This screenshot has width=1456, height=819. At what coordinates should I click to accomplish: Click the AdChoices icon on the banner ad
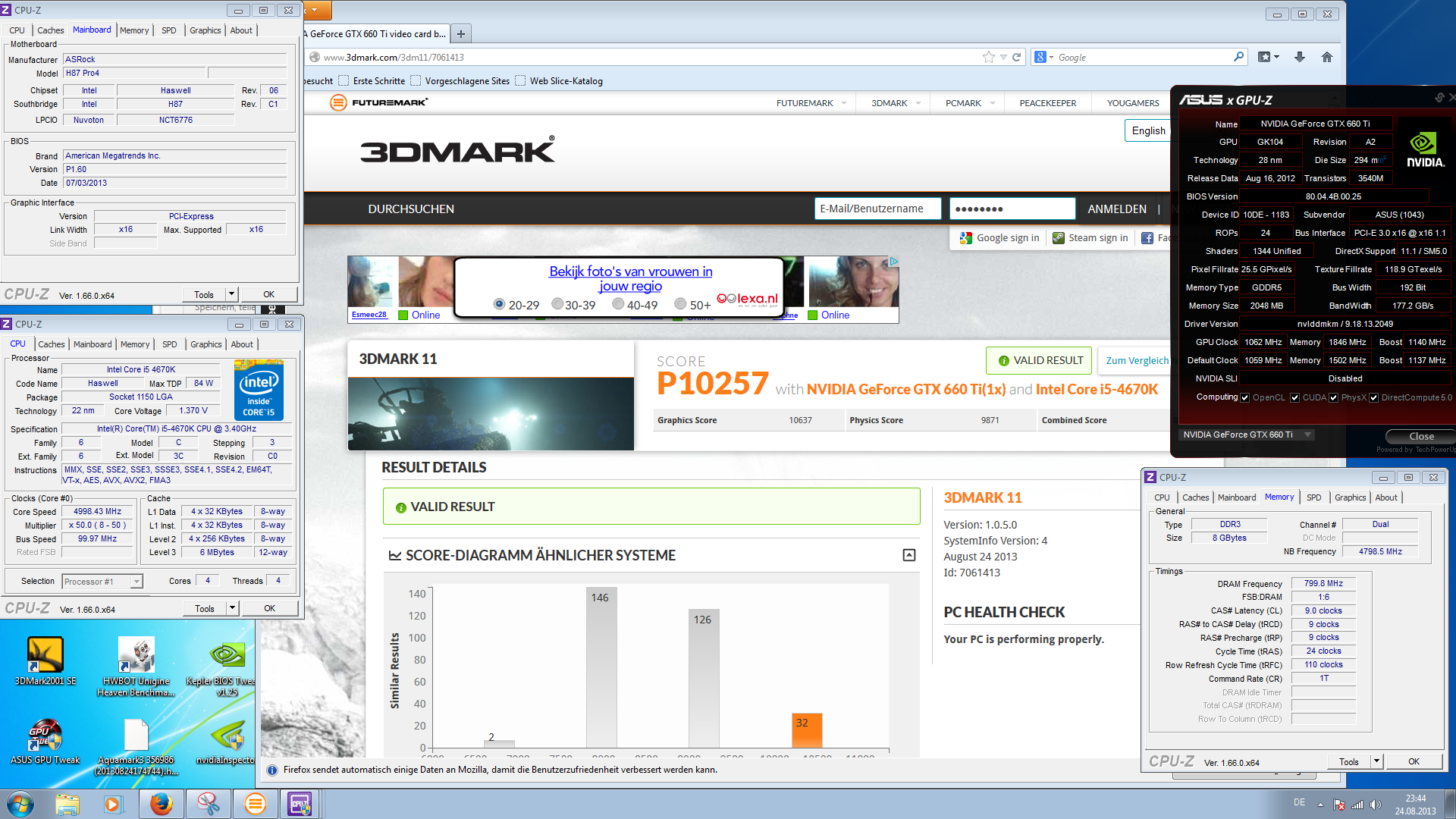[893, 262]
